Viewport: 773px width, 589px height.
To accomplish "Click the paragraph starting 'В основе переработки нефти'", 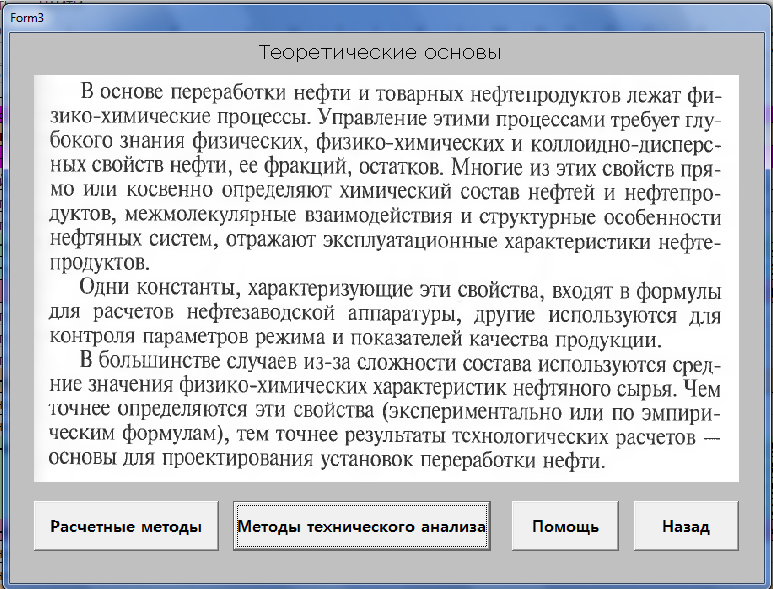I will pos(386,177).
